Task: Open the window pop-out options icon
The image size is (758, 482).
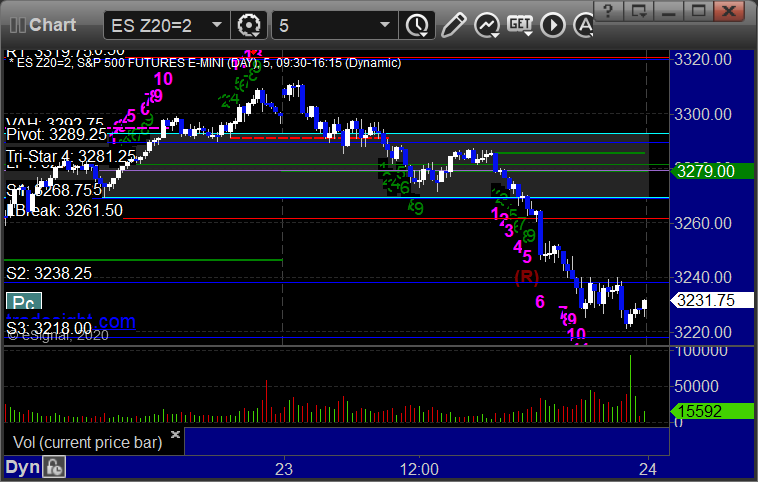Action: pyautogui.click(x=638, y=10)
